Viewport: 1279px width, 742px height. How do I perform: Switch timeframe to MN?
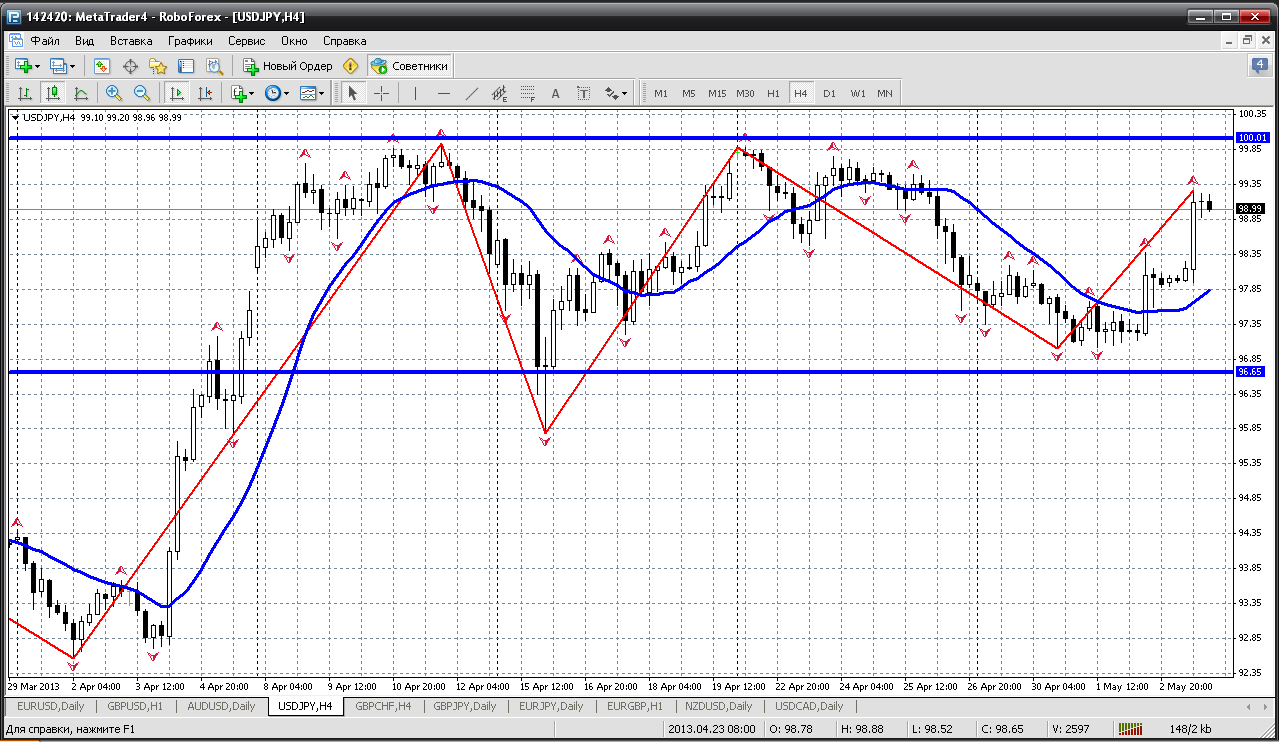[885, 93]
